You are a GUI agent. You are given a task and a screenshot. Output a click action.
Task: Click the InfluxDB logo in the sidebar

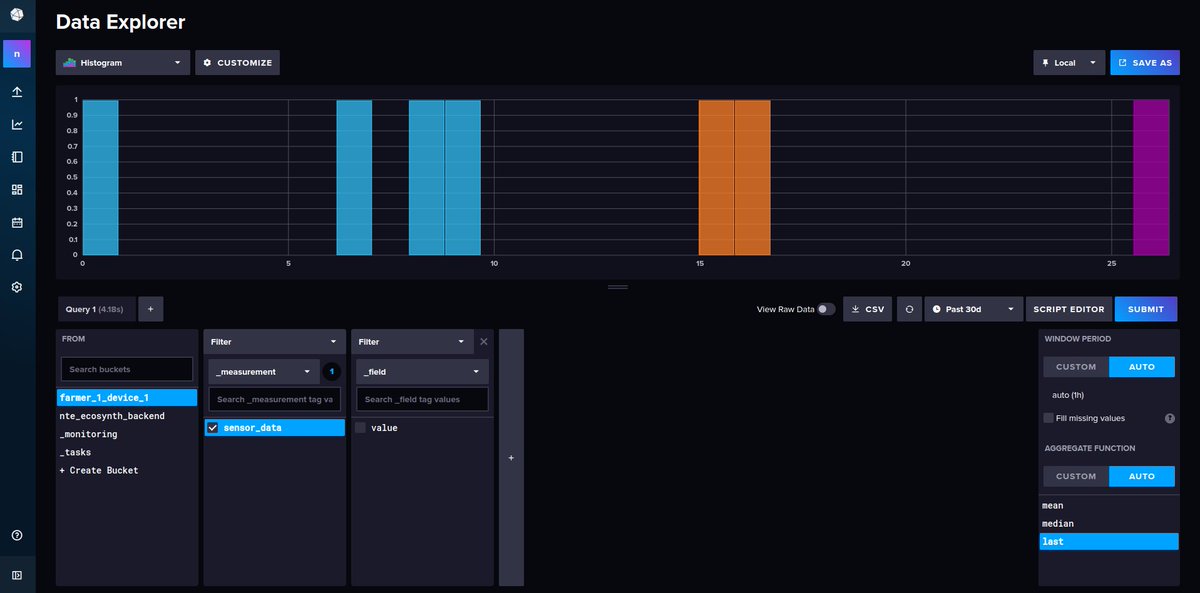click(17, 13)
